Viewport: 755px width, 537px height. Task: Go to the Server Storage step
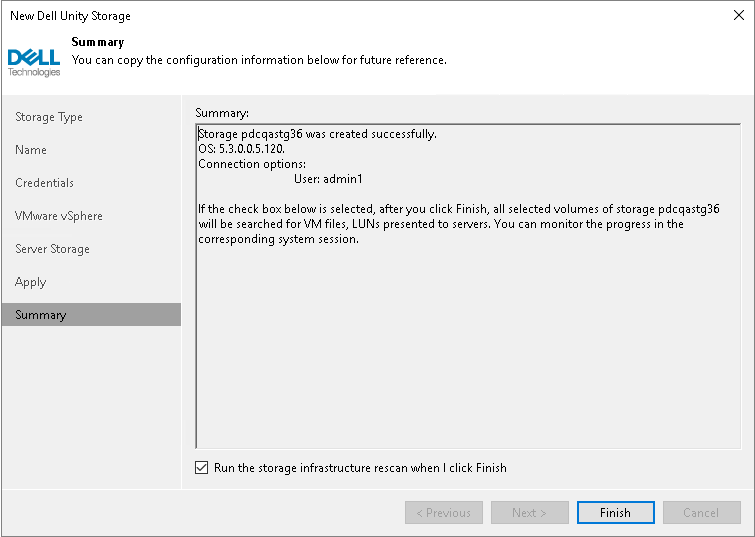tap(52, 249)
